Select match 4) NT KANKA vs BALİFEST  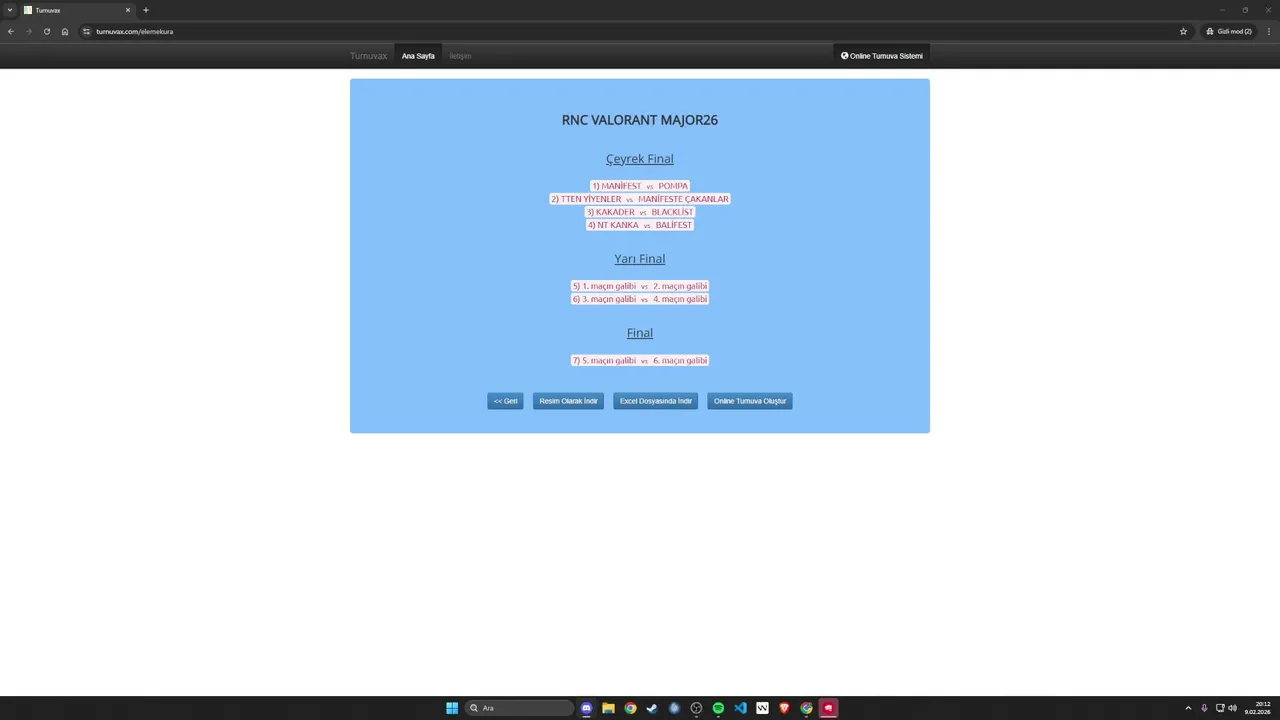[640, 225]
